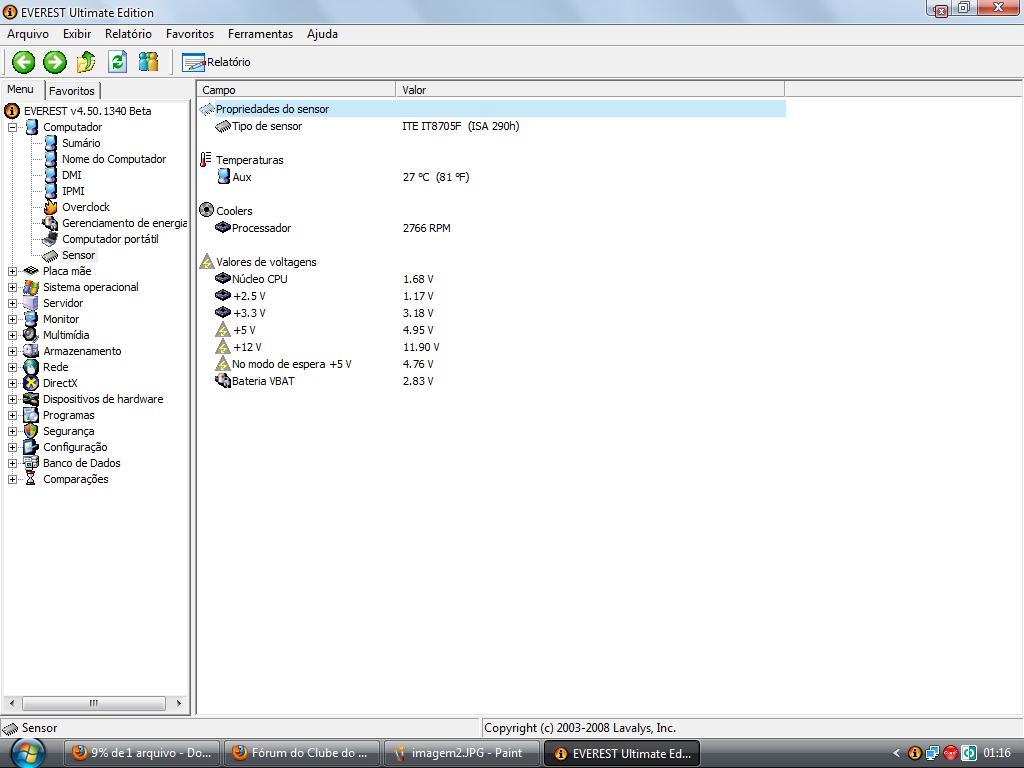Open the Favoritos menu

[x=189, y=34]
